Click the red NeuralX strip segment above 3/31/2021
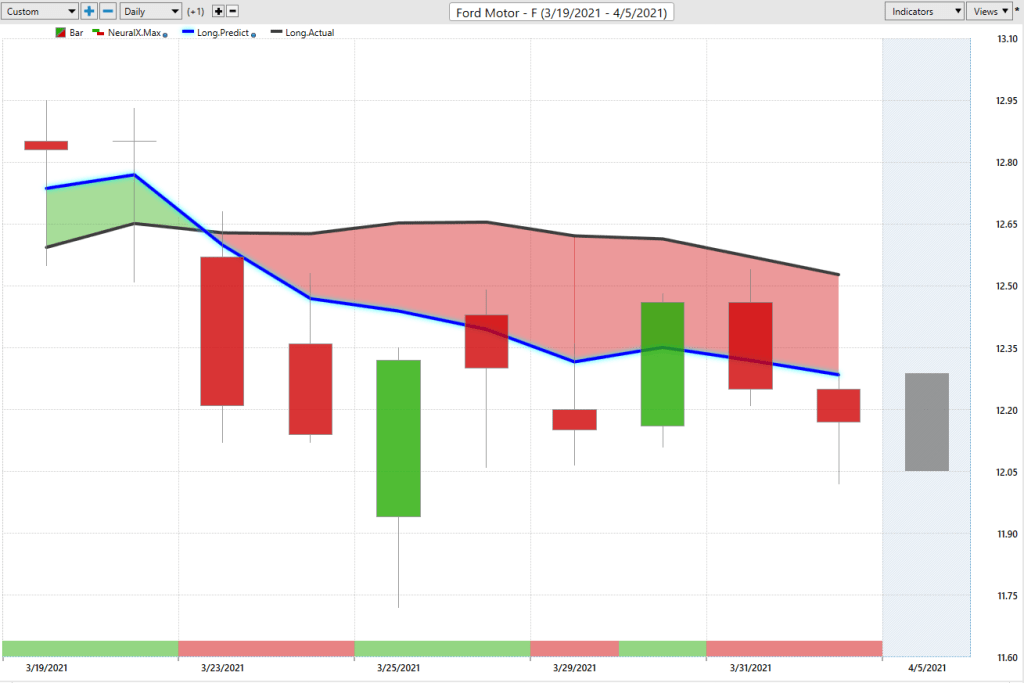 pos(794,648)
